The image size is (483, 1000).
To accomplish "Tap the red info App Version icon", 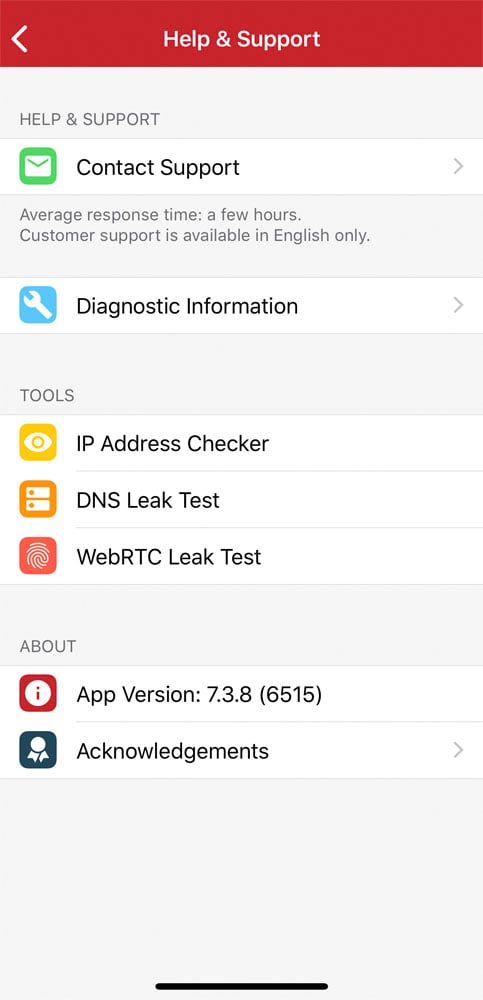I will pyautogui.click(x=38, y=693).
